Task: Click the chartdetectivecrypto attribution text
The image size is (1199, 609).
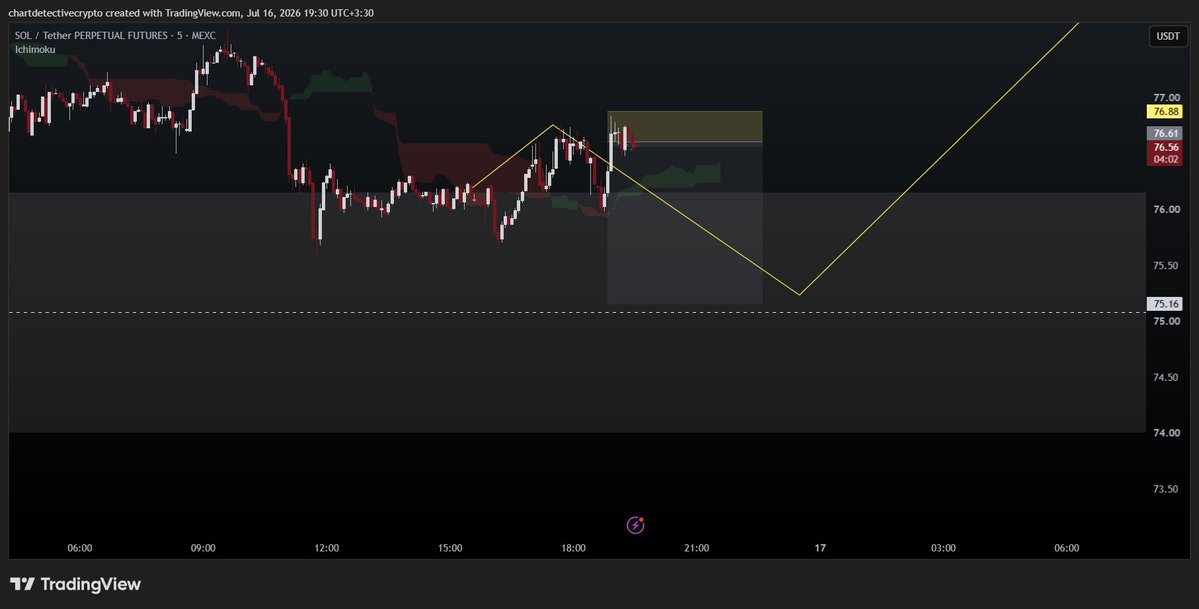Action: tap(190, 13)
